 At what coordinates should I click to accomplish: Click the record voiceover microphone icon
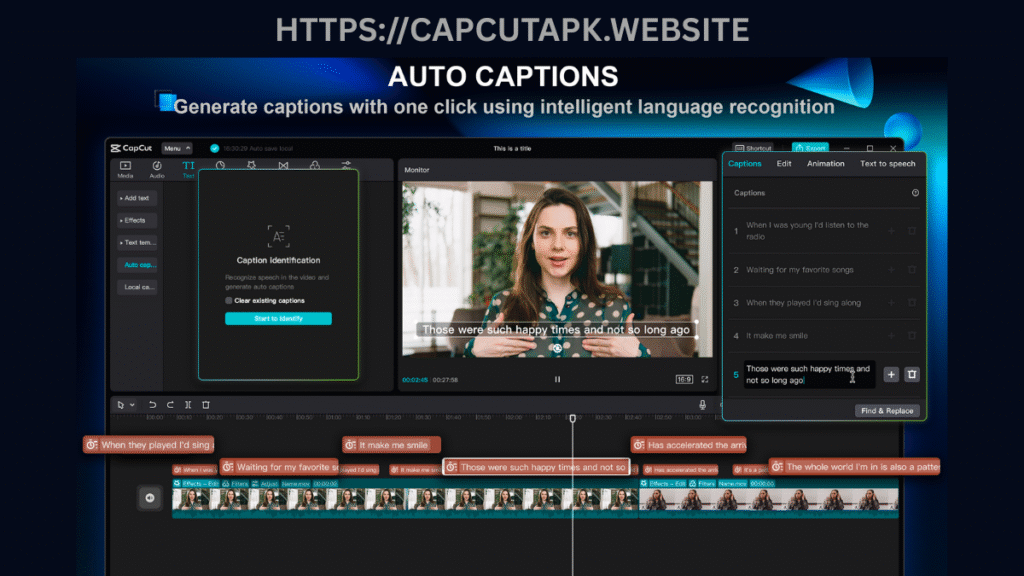coord(703,405)
